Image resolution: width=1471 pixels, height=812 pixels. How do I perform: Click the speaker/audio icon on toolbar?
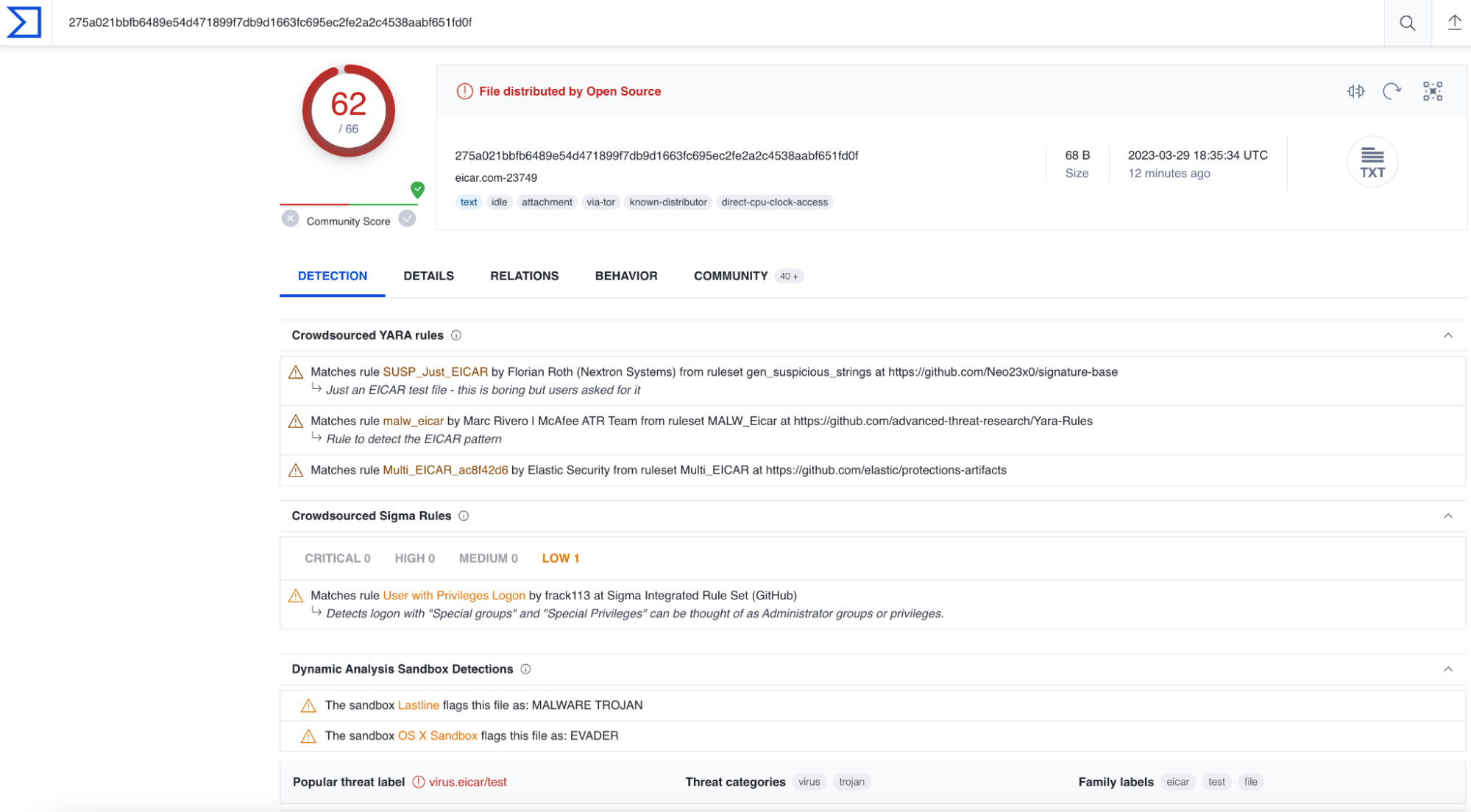click(x=1356, y=91)
